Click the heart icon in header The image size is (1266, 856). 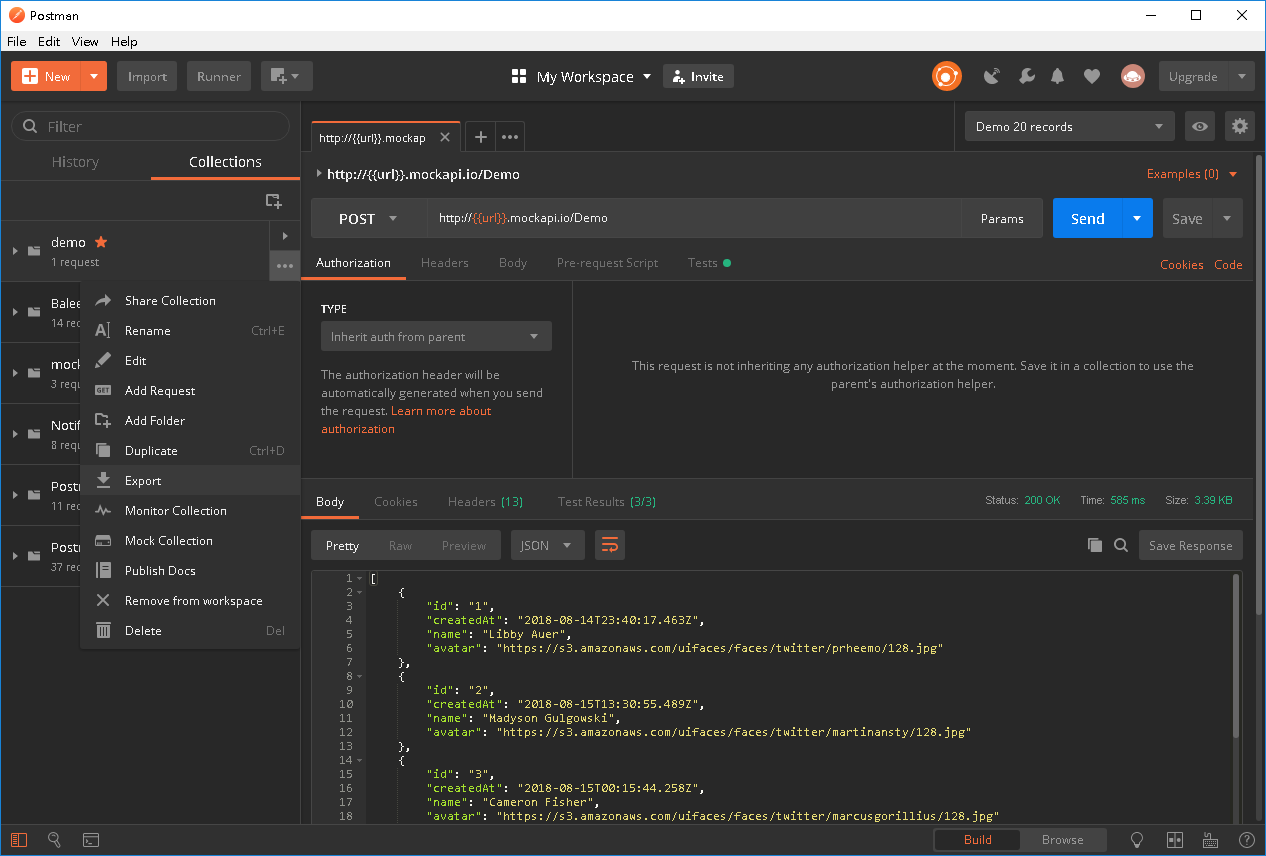pyautogui.click(x=1092, y=76)
